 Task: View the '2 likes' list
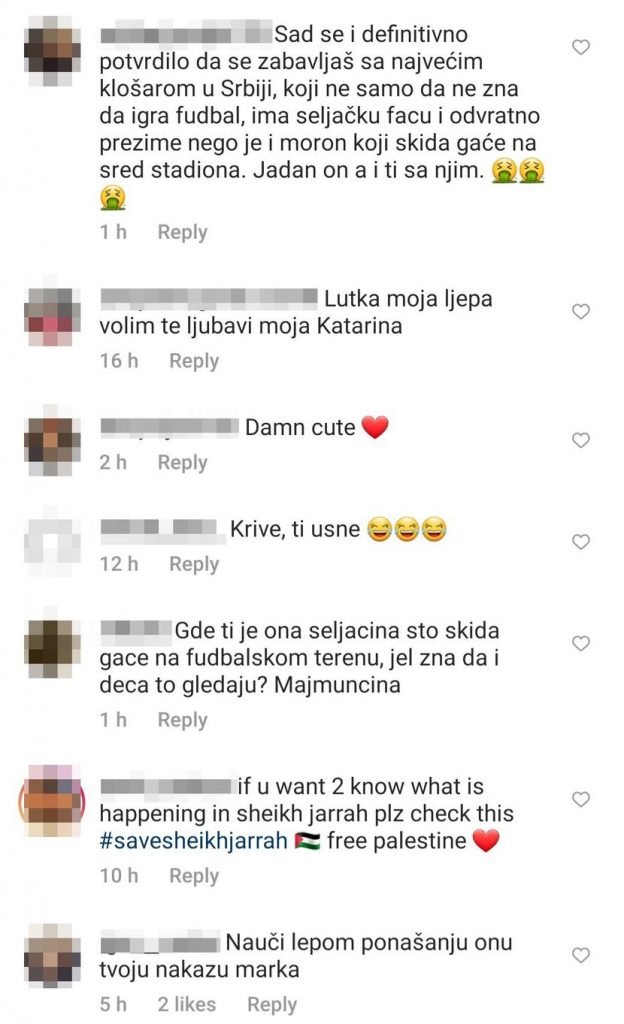point(187,1004)
